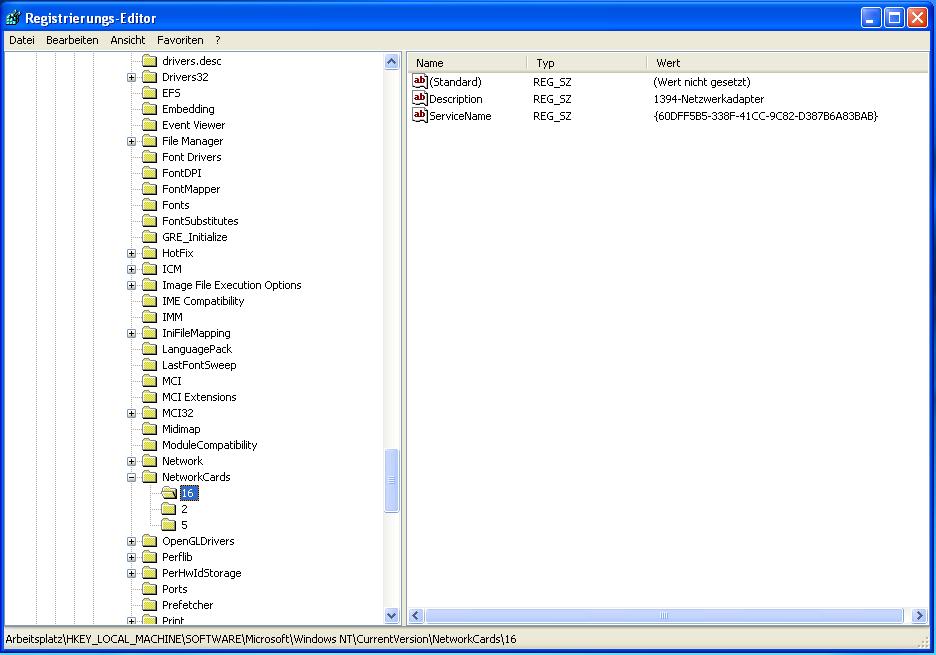Open the Favoriten menu
The width and height of the screenshot is (936, 655).
180,40
